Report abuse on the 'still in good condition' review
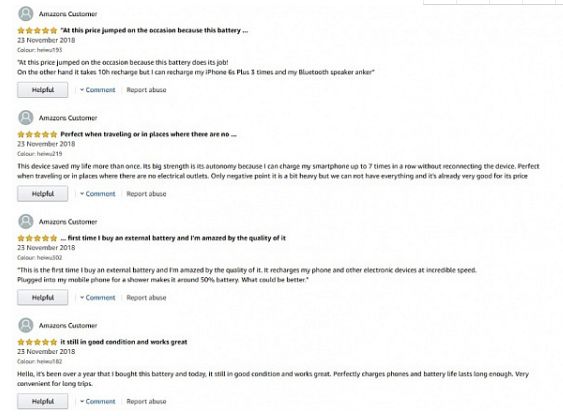This screenshot has width=563, height=416. click(x=146, y=401)
